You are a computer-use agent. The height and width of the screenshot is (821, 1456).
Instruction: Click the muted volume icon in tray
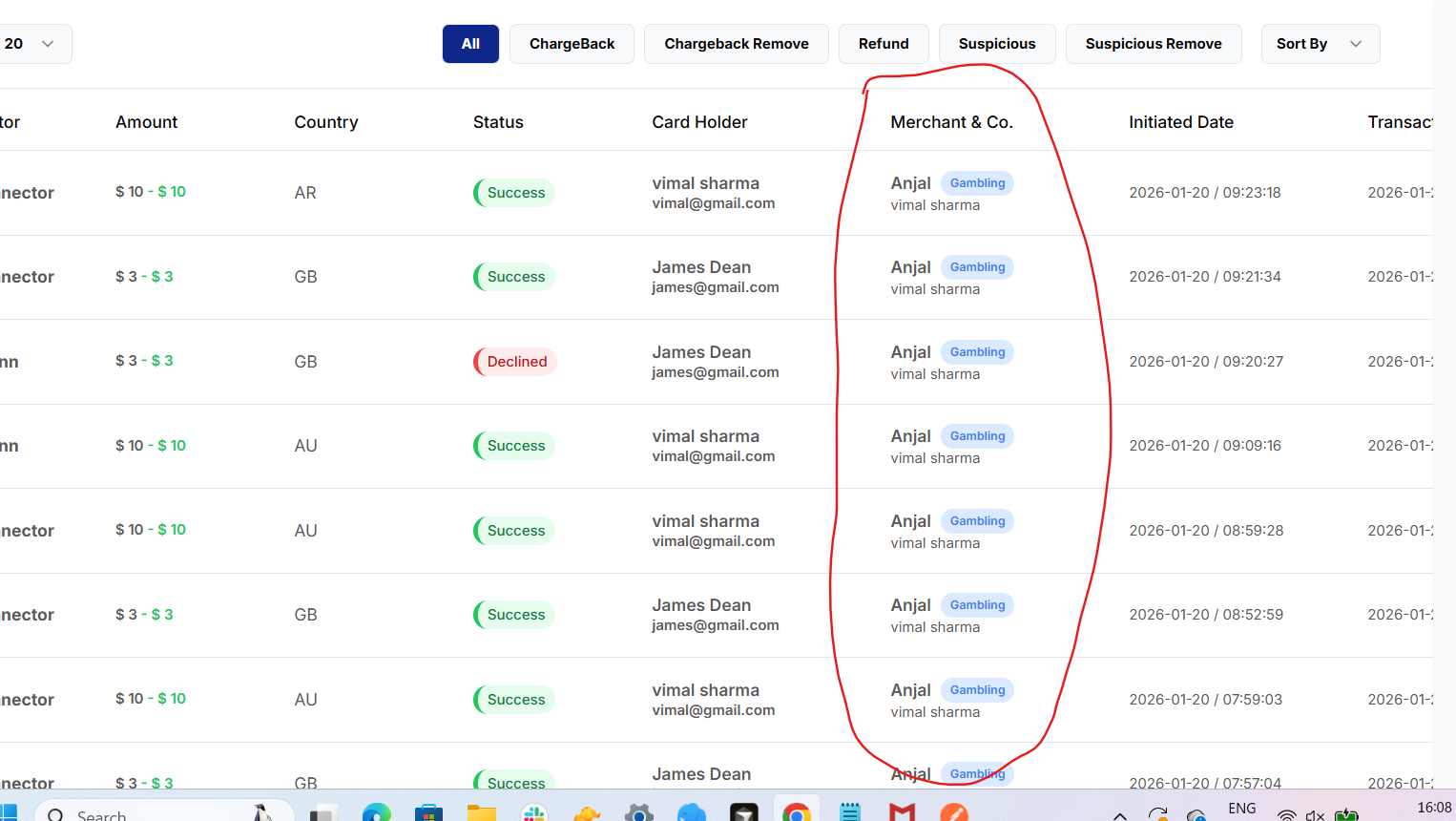point(1315,815)
